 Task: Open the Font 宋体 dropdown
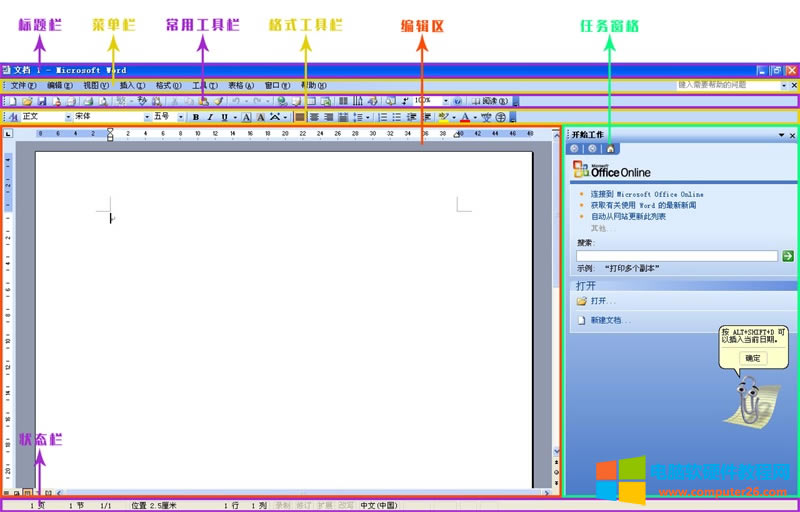(147, 117)
